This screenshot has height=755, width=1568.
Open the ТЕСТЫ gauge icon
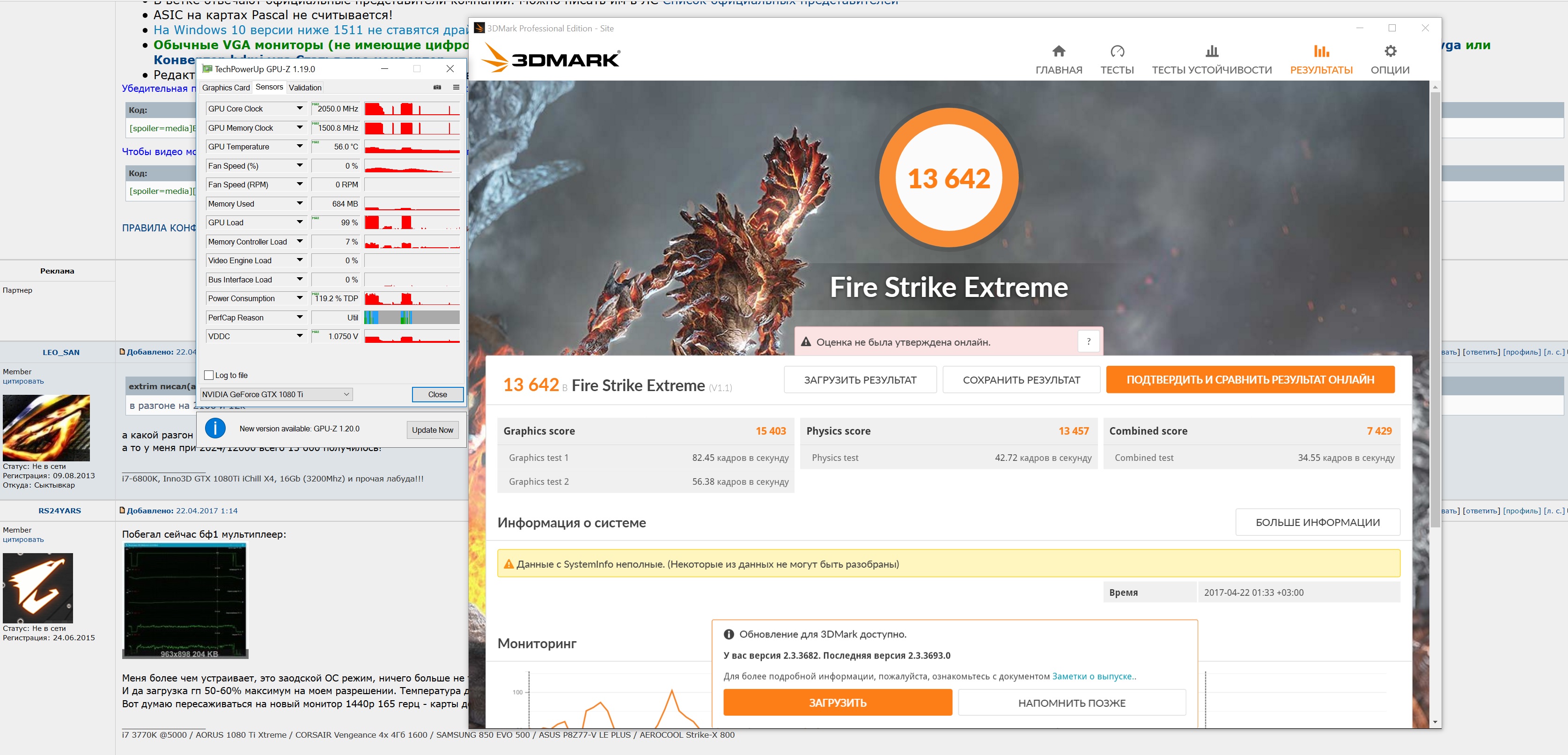point(1117,52)
